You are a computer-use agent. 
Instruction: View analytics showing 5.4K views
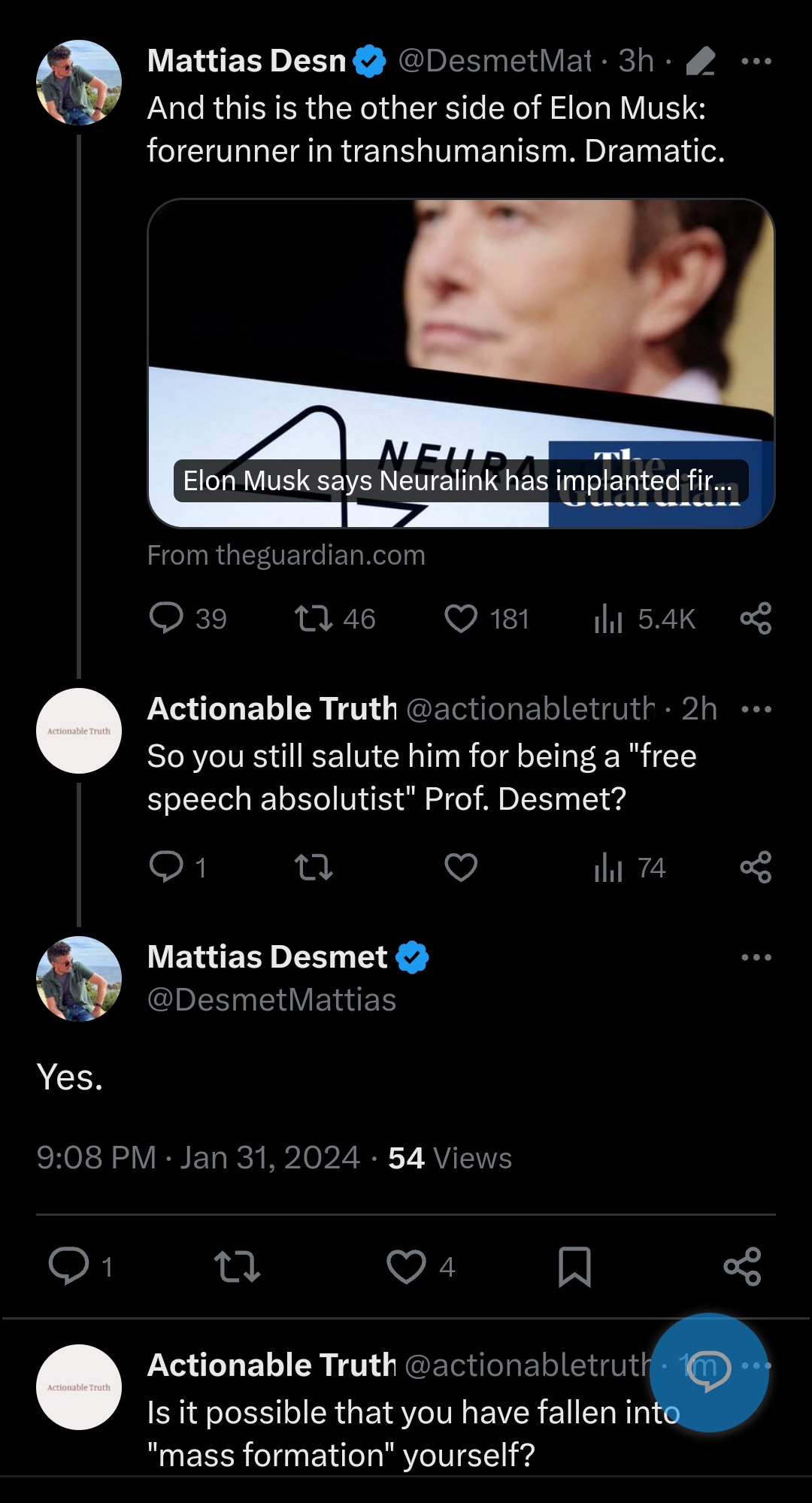click(608, 619)
